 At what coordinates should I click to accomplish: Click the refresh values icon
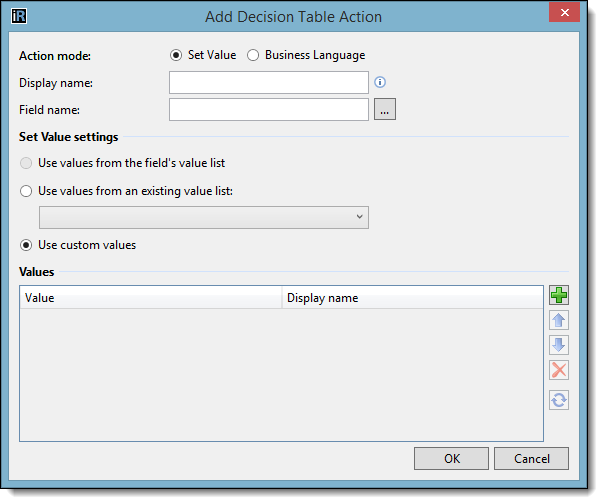click(x=558, y=400)
